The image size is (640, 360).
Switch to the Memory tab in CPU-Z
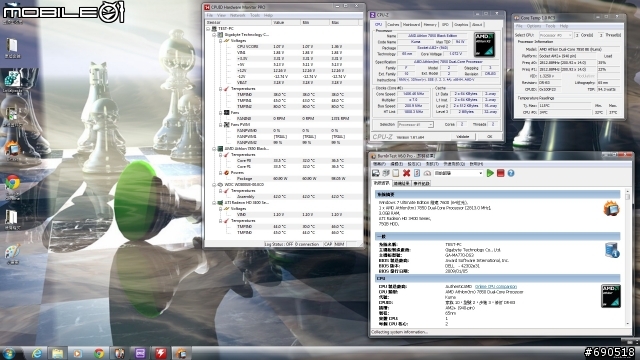[x=430, y=25]
